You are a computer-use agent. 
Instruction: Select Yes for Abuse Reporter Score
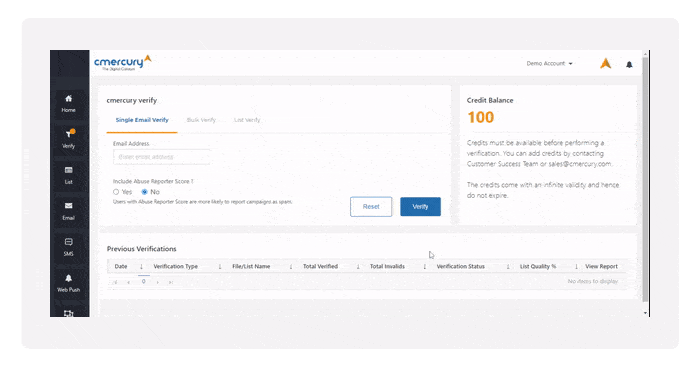pos(116,192)
